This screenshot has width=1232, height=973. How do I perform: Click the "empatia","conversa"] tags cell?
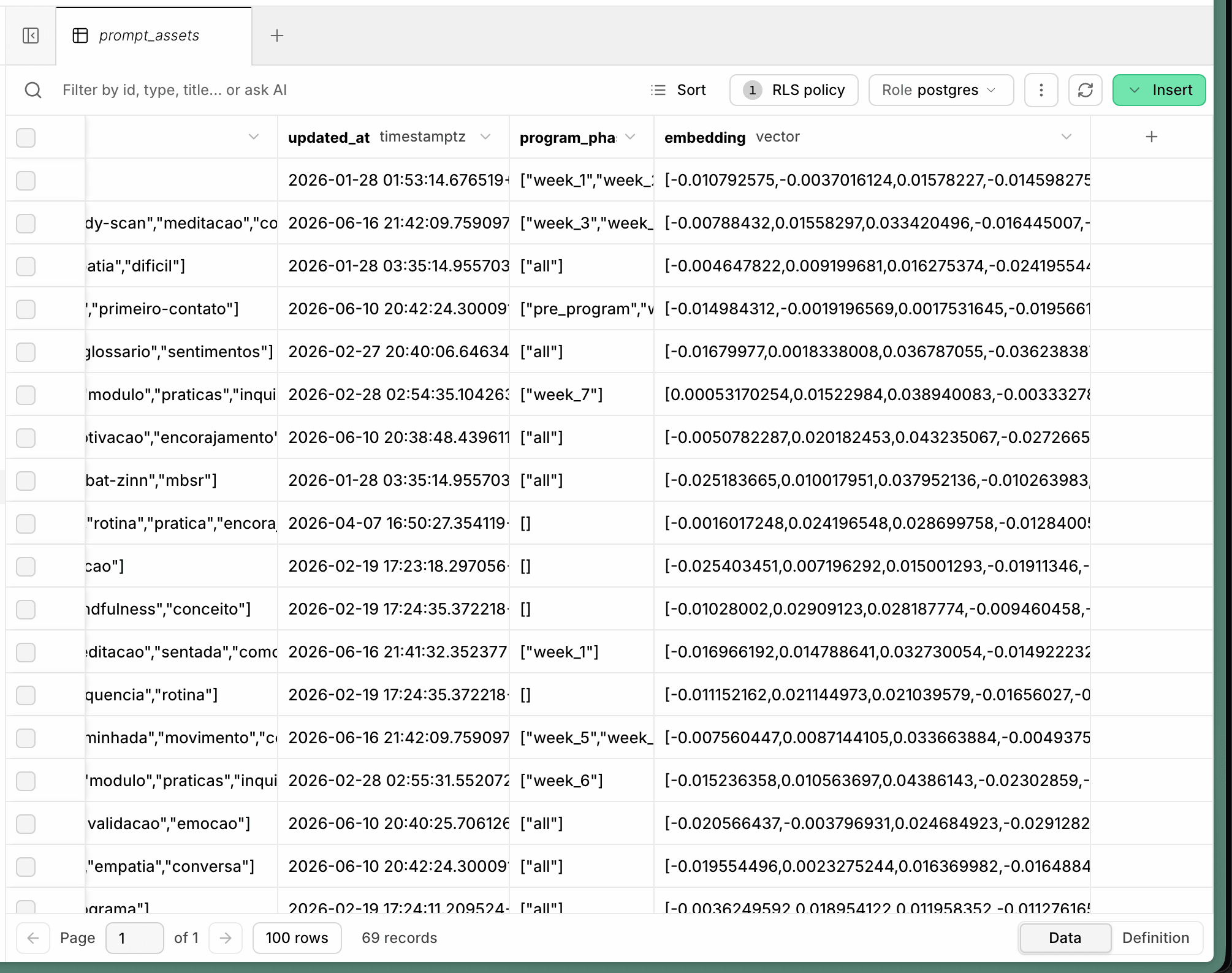point(181,866)
